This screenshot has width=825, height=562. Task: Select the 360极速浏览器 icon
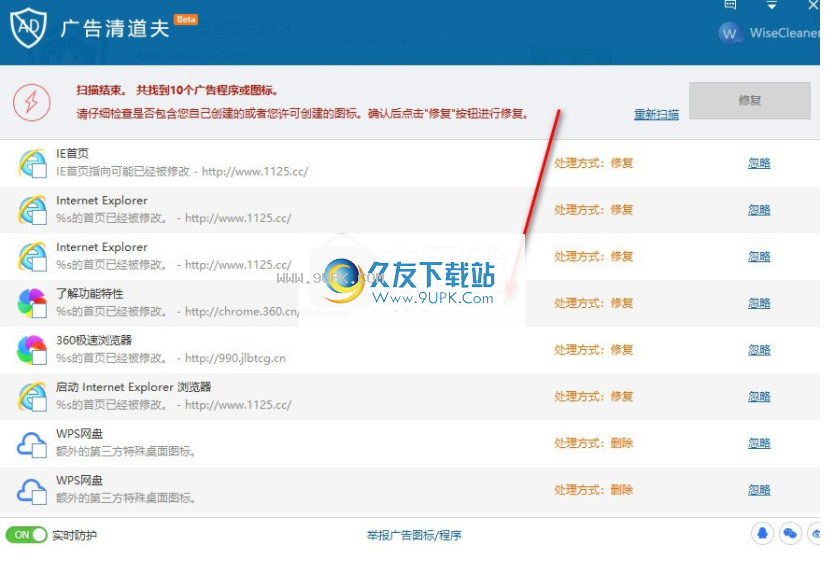[32, 350]
